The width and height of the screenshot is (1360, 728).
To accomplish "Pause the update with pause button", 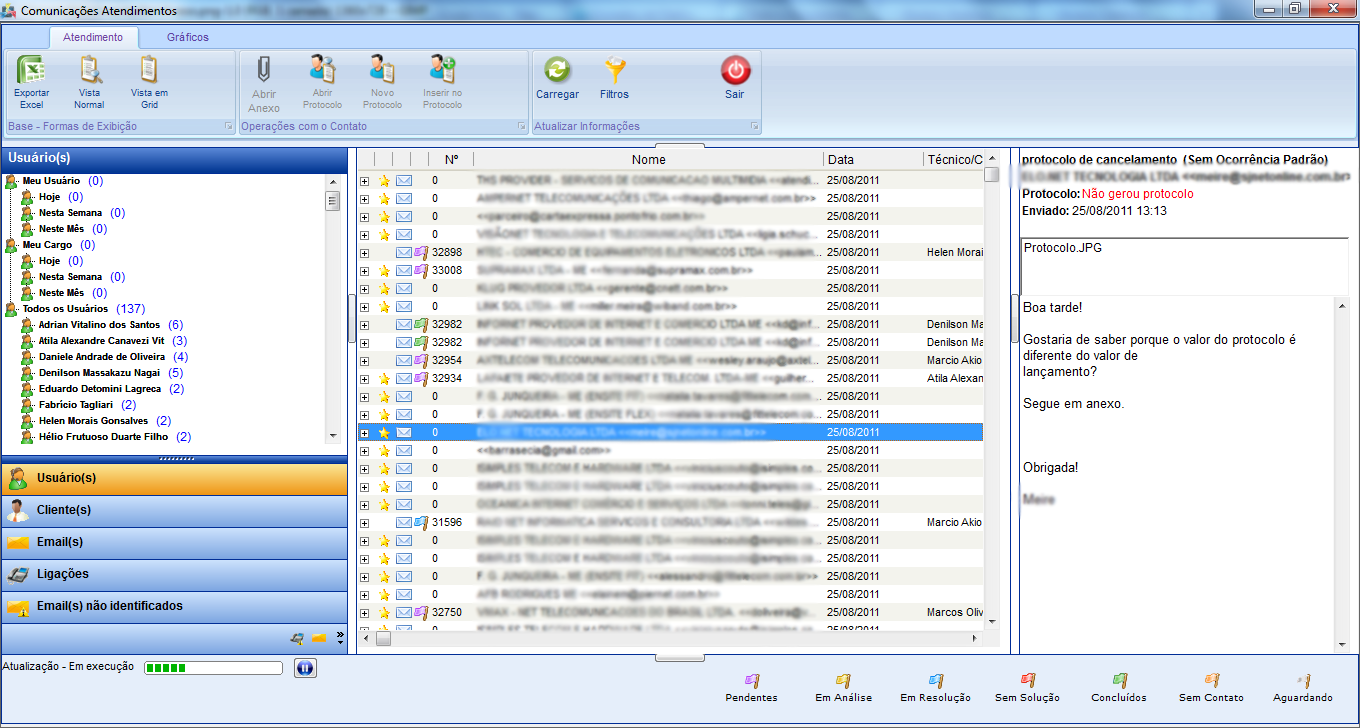I will click(x=305, y=668).
